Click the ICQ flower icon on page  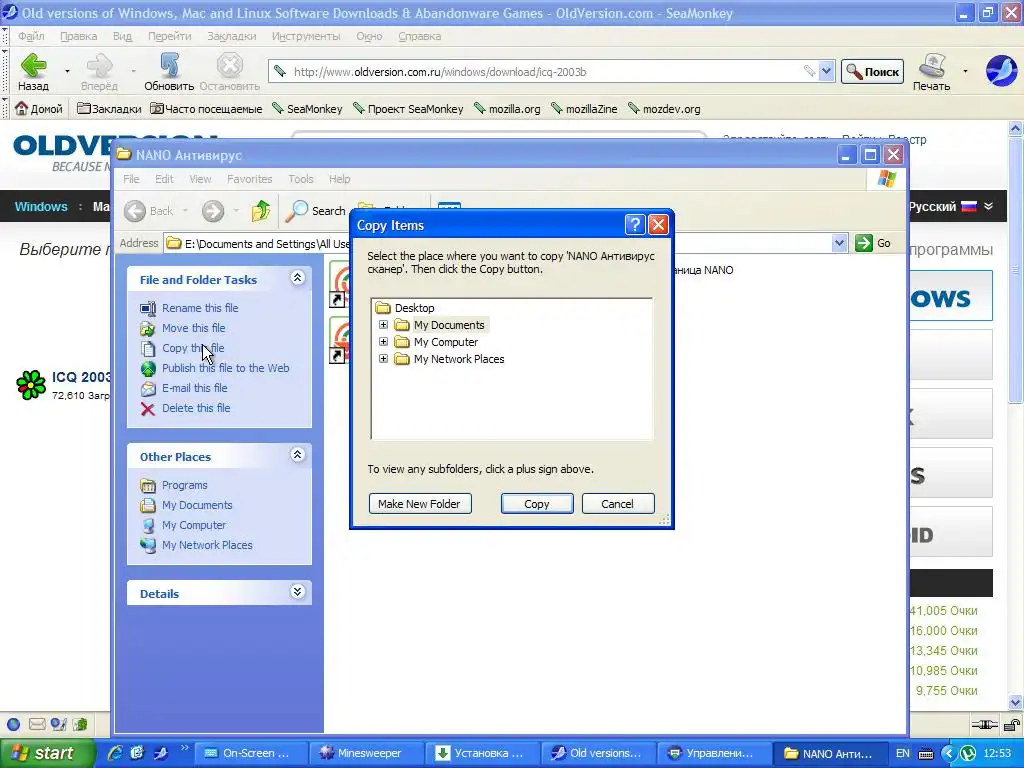31,384
